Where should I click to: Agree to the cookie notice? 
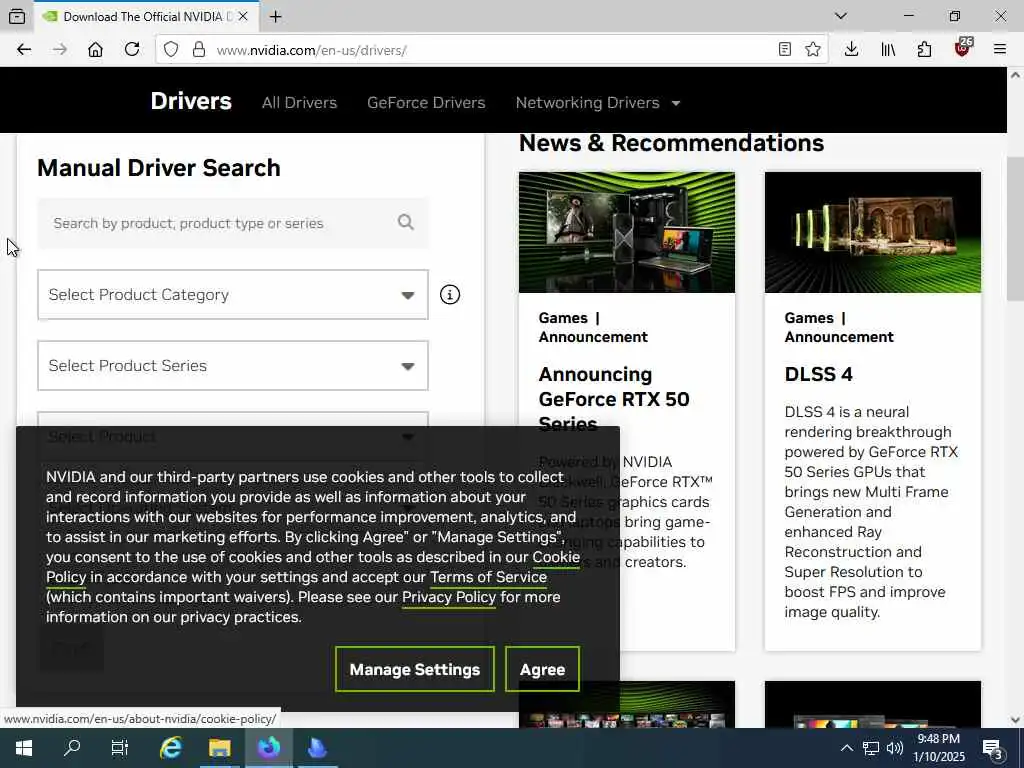(x=542, y=669)
